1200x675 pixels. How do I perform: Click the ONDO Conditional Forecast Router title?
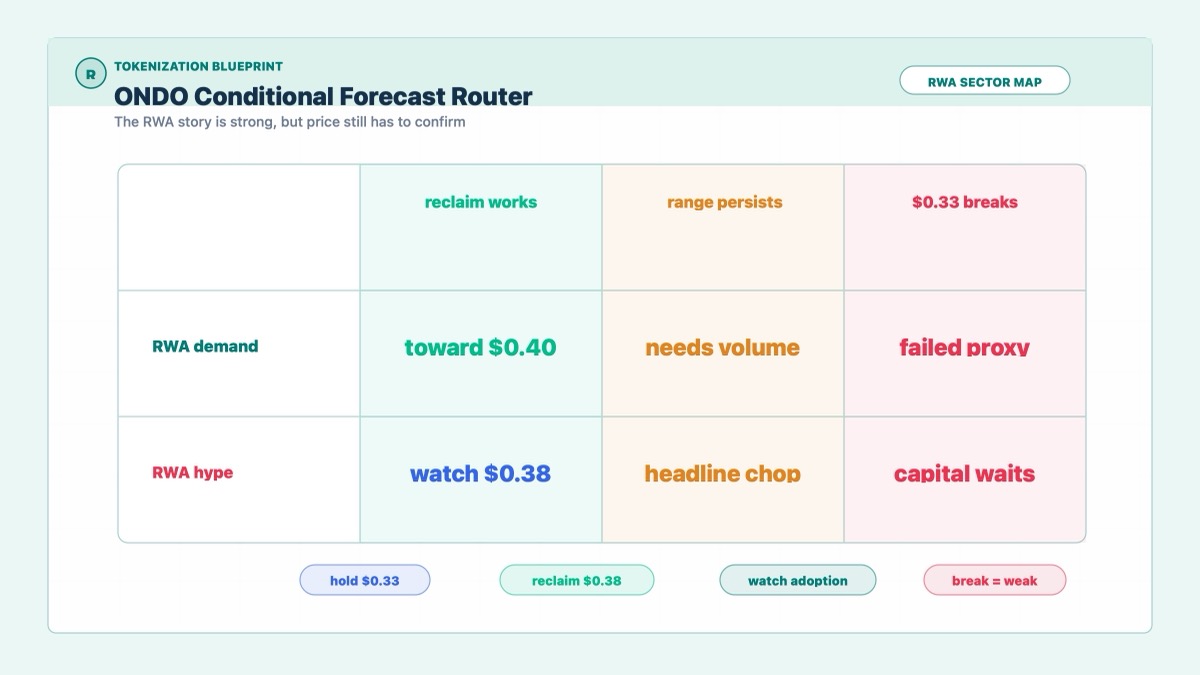[323, 97]
